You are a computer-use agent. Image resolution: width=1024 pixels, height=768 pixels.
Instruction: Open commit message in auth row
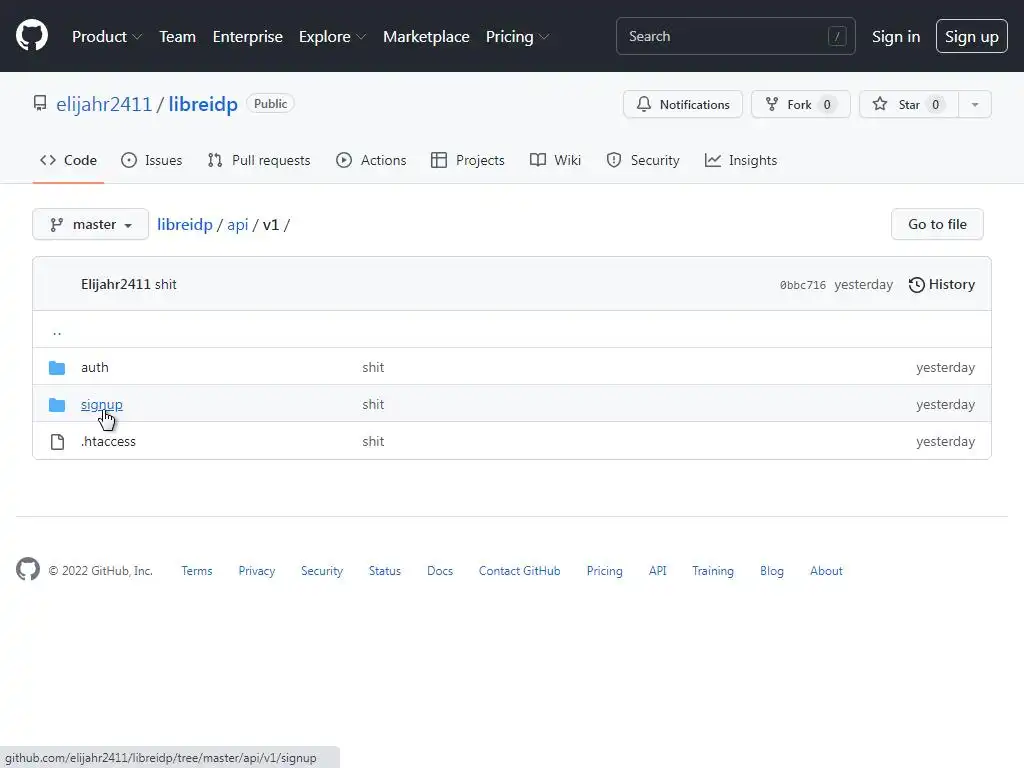(x=373, y=368)
